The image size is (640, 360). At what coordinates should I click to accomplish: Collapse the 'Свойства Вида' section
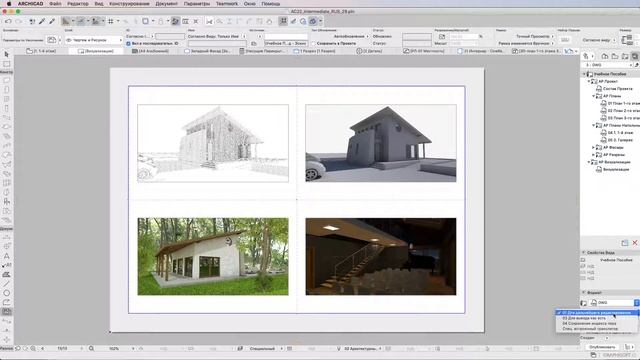tap(584, 253)
